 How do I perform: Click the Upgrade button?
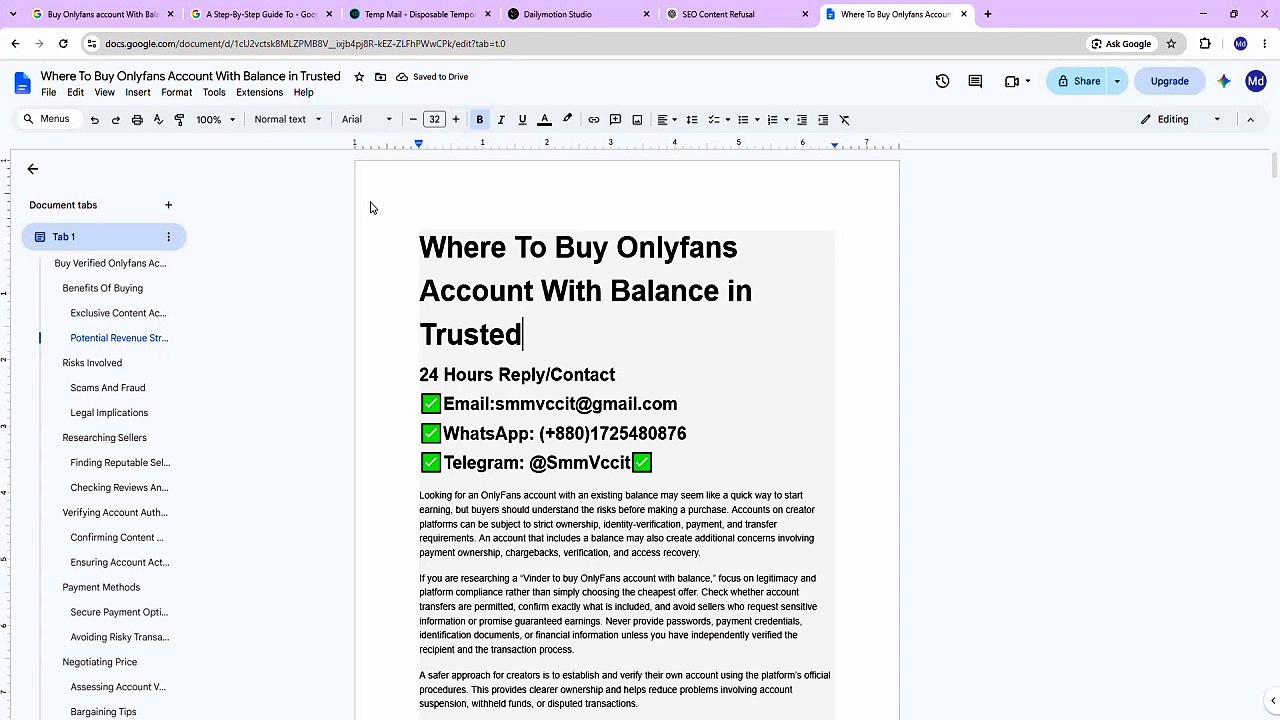pos(1169,81)
